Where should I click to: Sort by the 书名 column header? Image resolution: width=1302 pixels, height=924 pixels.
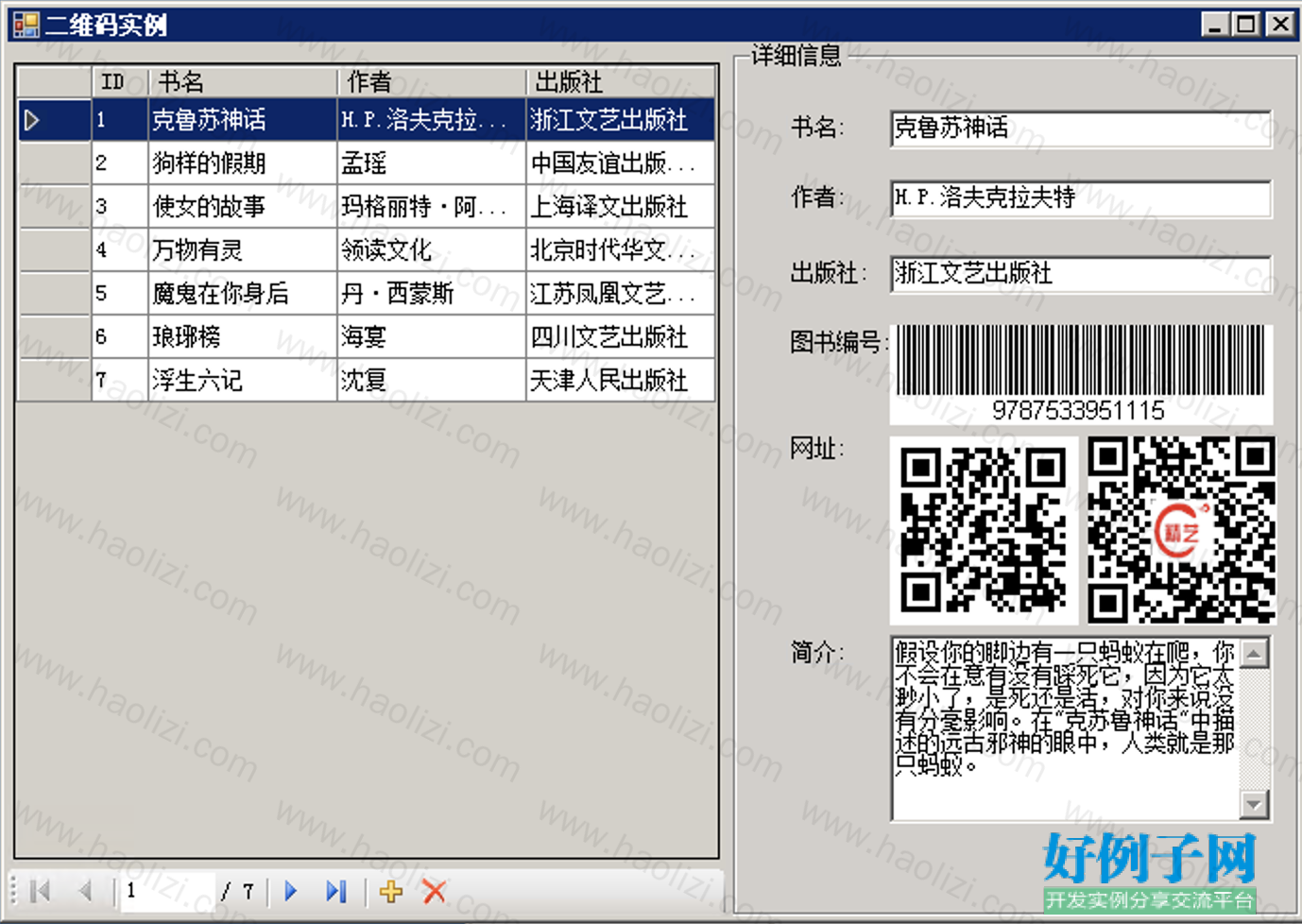(x=243, y=82)
